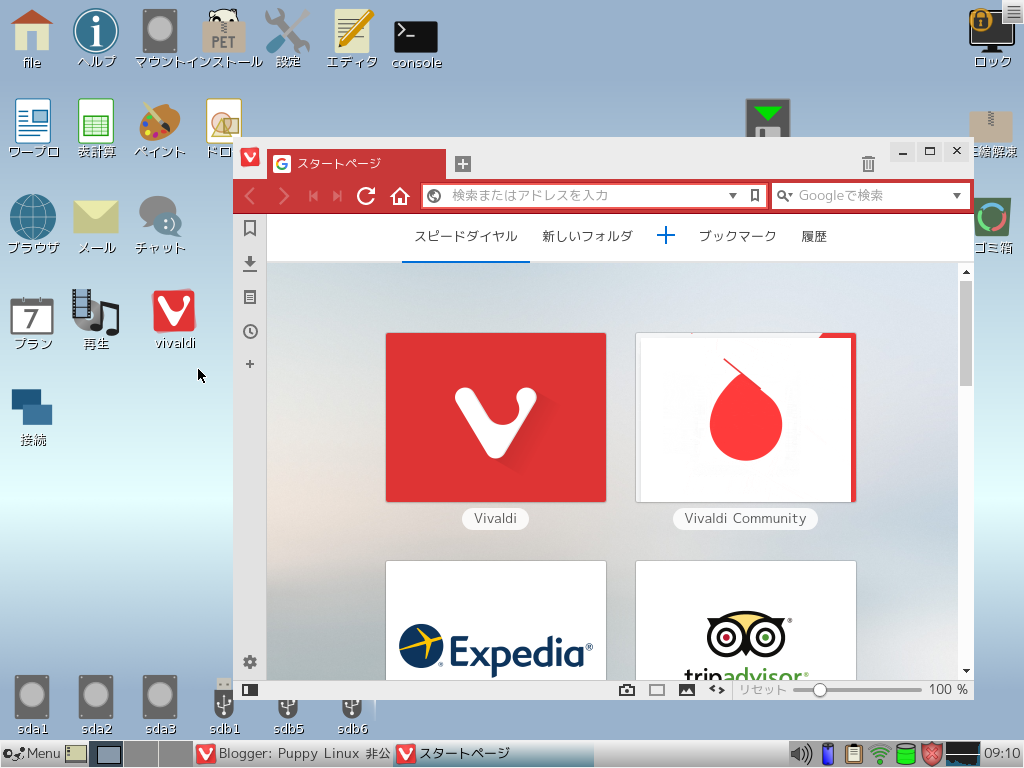Image resolution: width=1024 pixels, height=768 pixels.
Task: Open the closed tabs trash can
Action: tap(868, 164)
